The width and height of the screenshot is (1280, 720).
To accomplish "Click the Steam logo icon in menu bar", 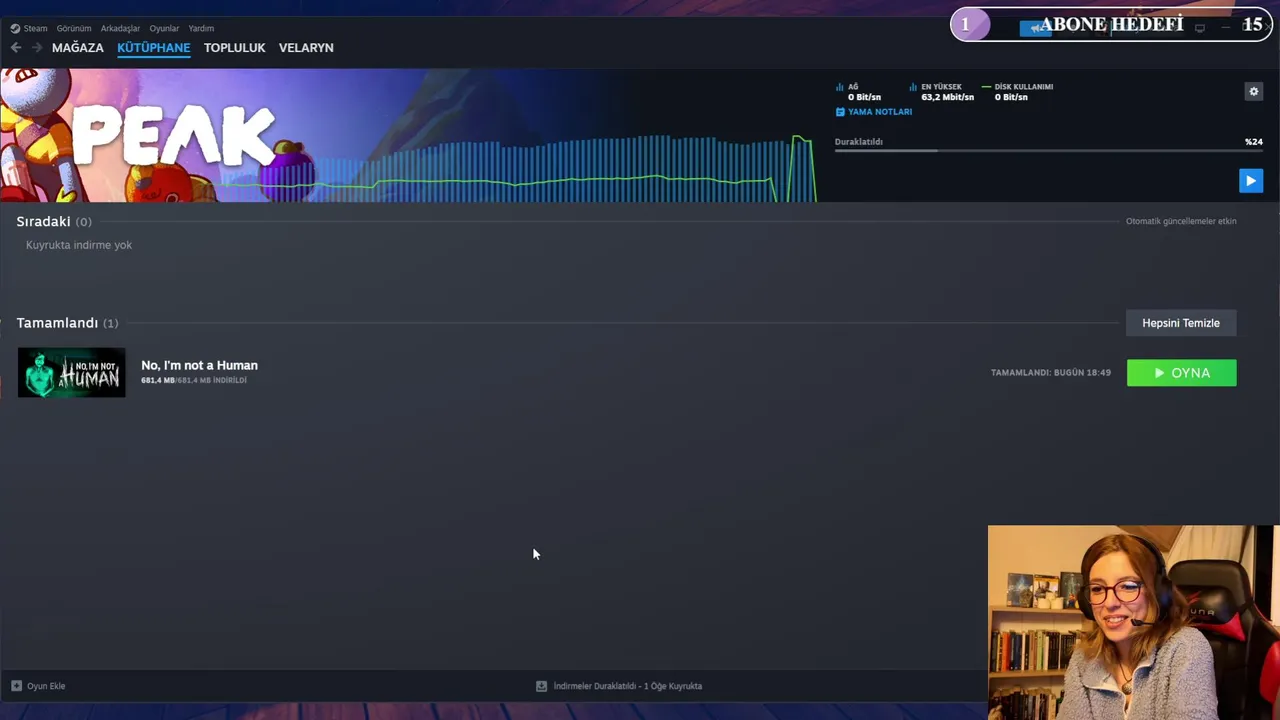I will tap(15, 28).
